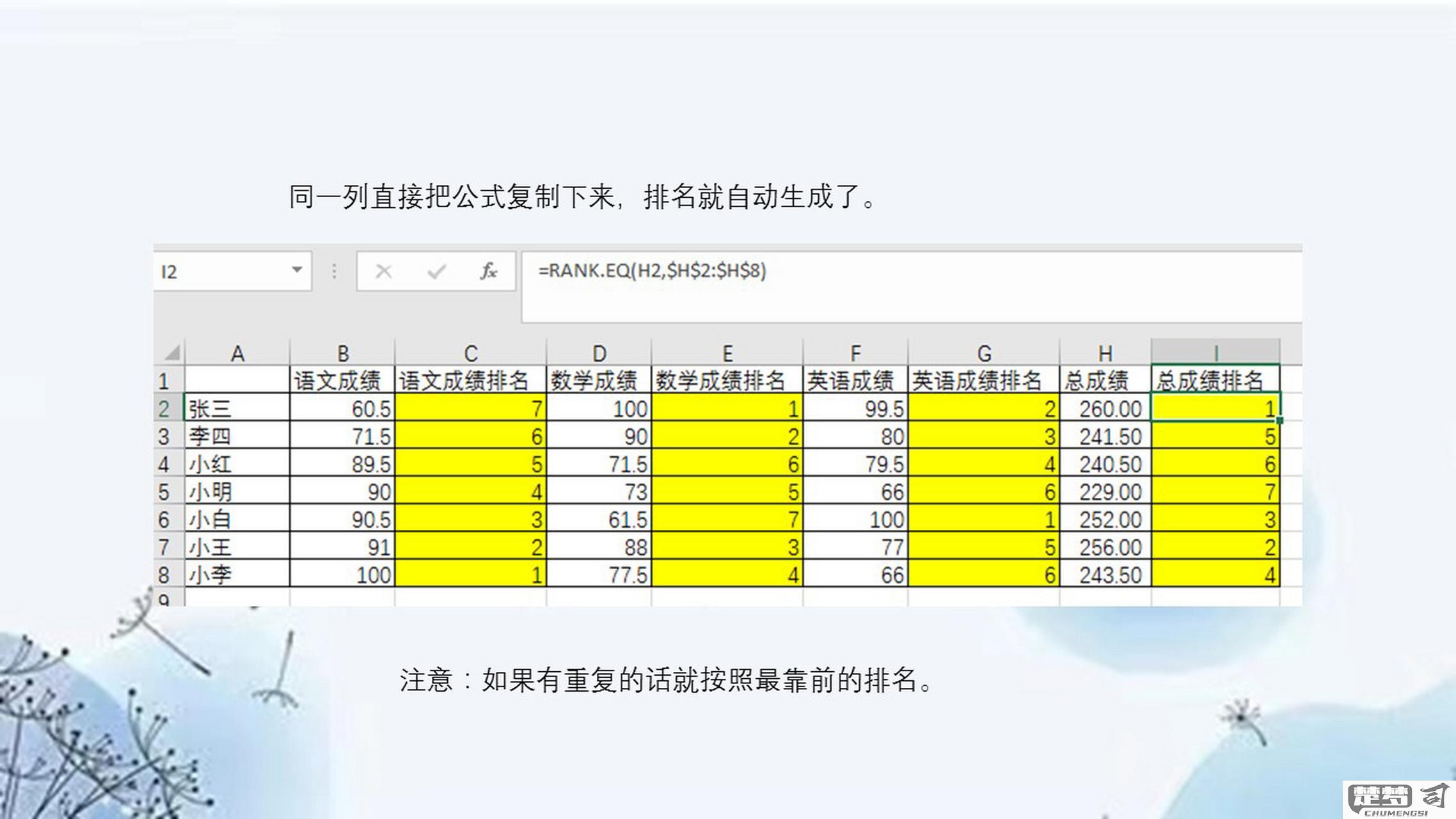This screenshot has width=1456, height=819.
Task: Click the cell containing 小王
Action: tap(237, 546)
